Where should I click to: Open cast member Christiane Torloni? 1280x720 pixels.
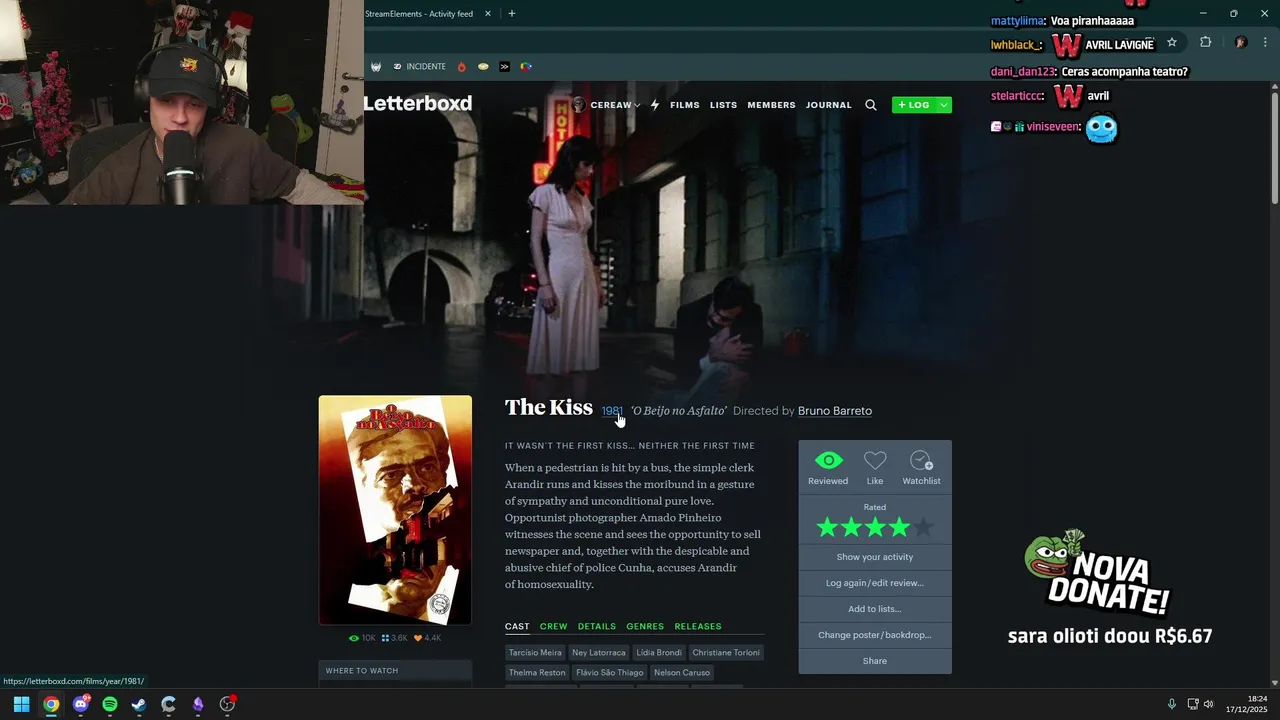pos(726,653)
